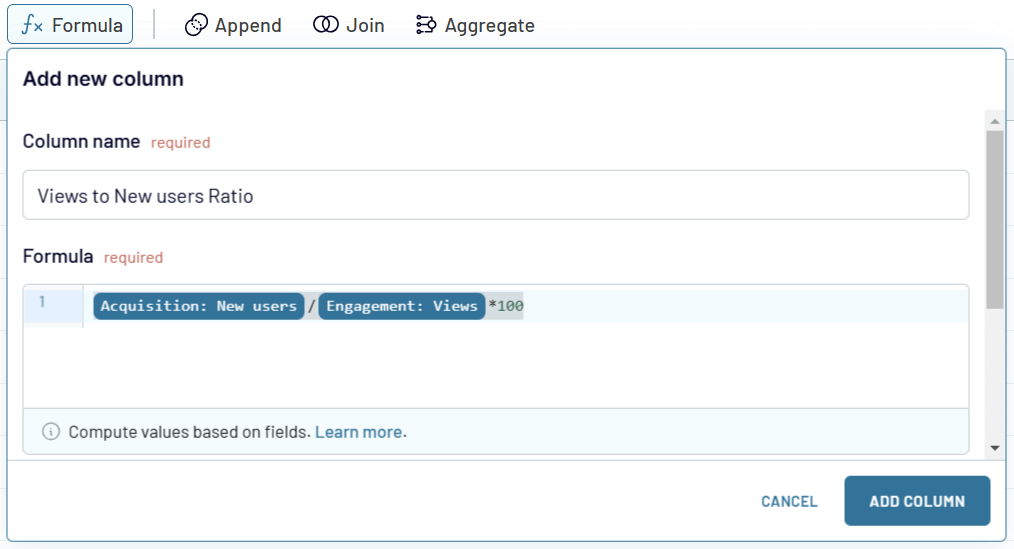The height and width of the screenshot is (549, 1014).
Task: Click the fx Formula icon
Action: coord(36,25)
